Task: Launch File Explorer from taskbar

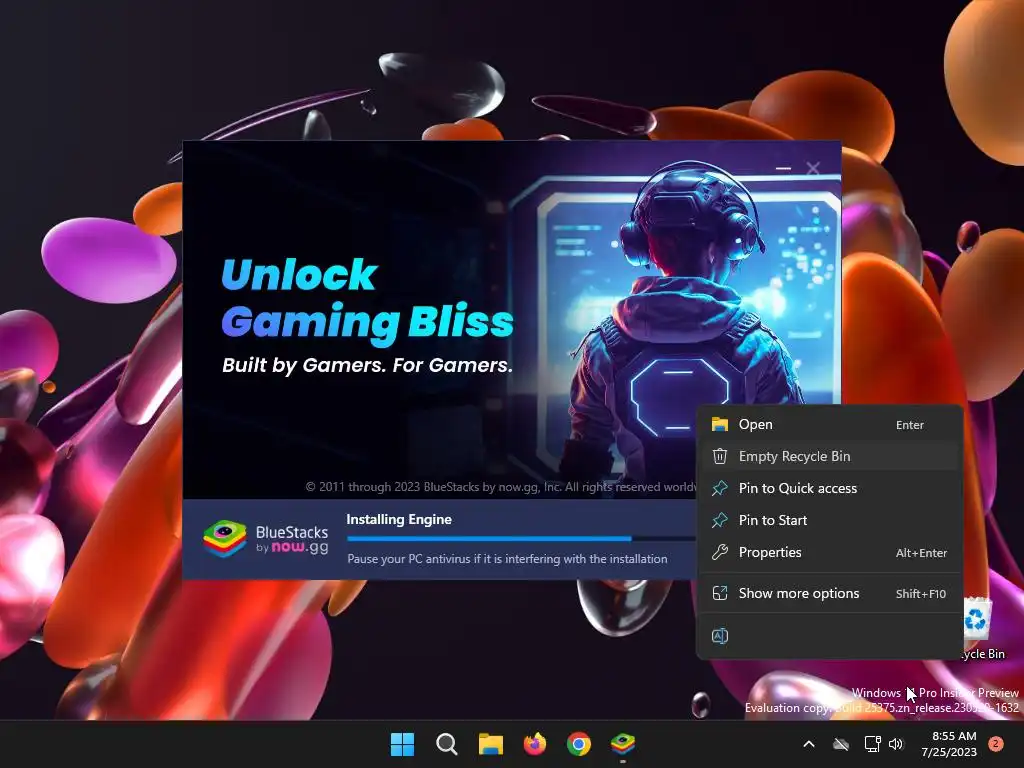Action: [x=490, y=744]
